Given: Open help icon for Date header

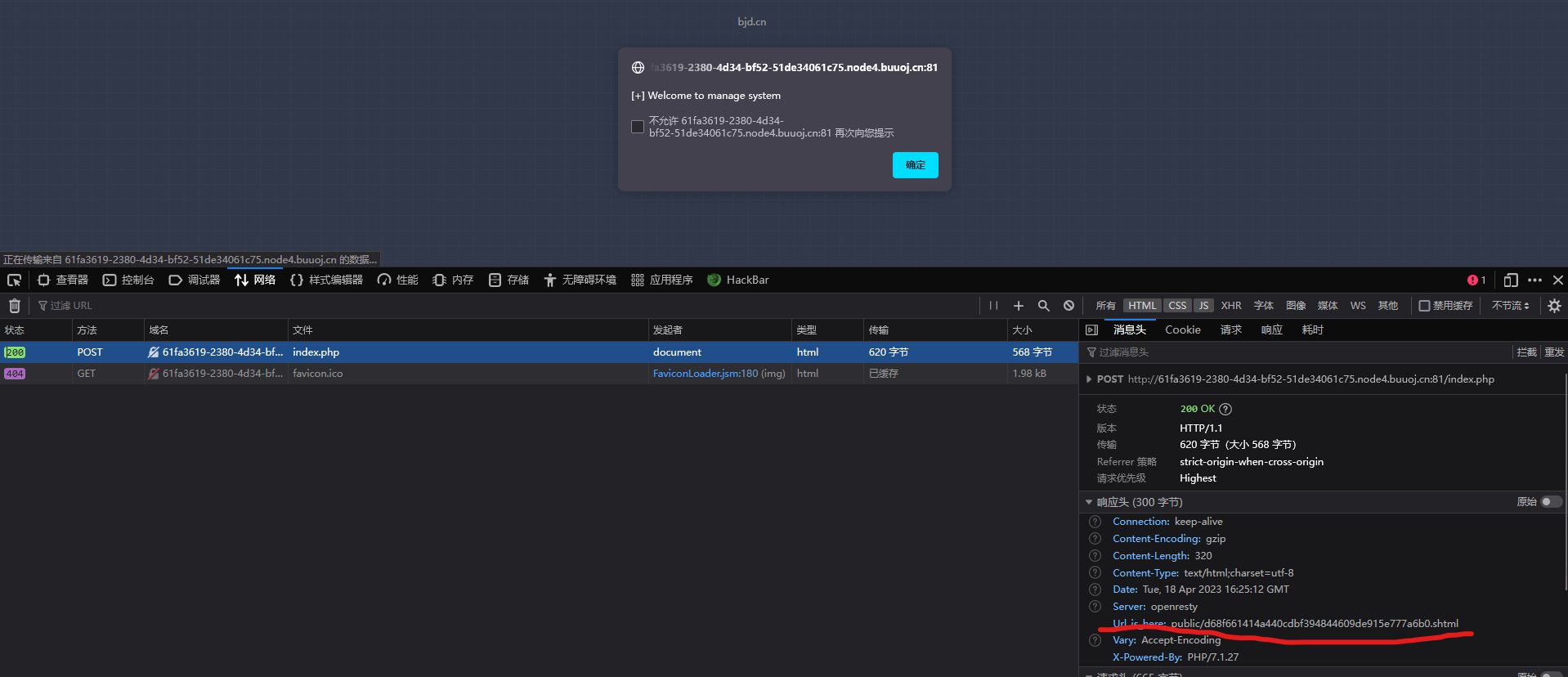Looking at the screenshot, I should click(1095, 590).
